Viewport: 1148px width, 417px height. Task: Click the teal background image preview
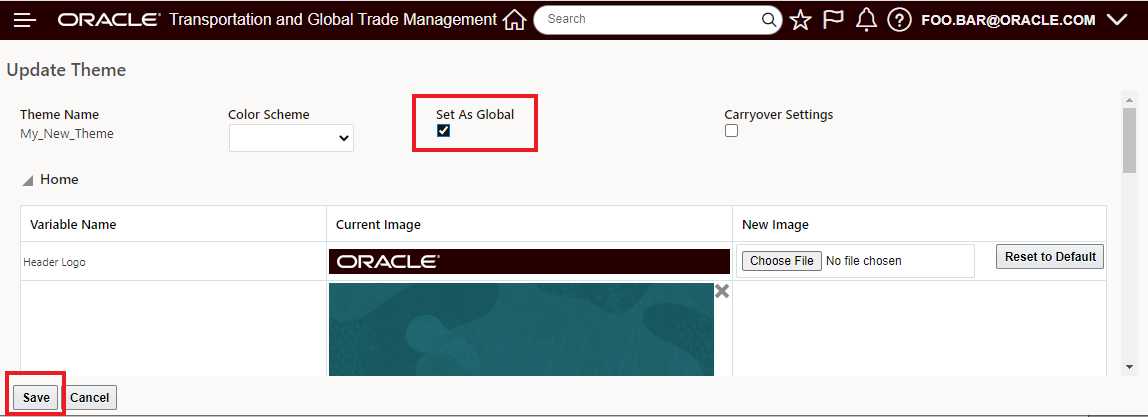coord(521,329)
